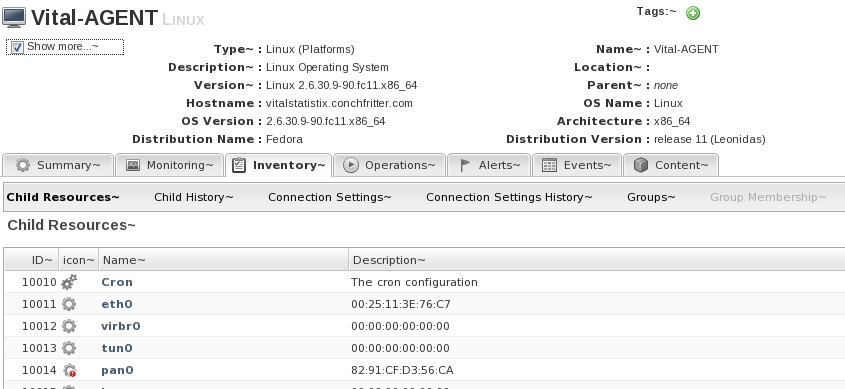
Task: Click the Version value Linux 2.6.30.9-90.fc11.x86_64
Action: 342,86
